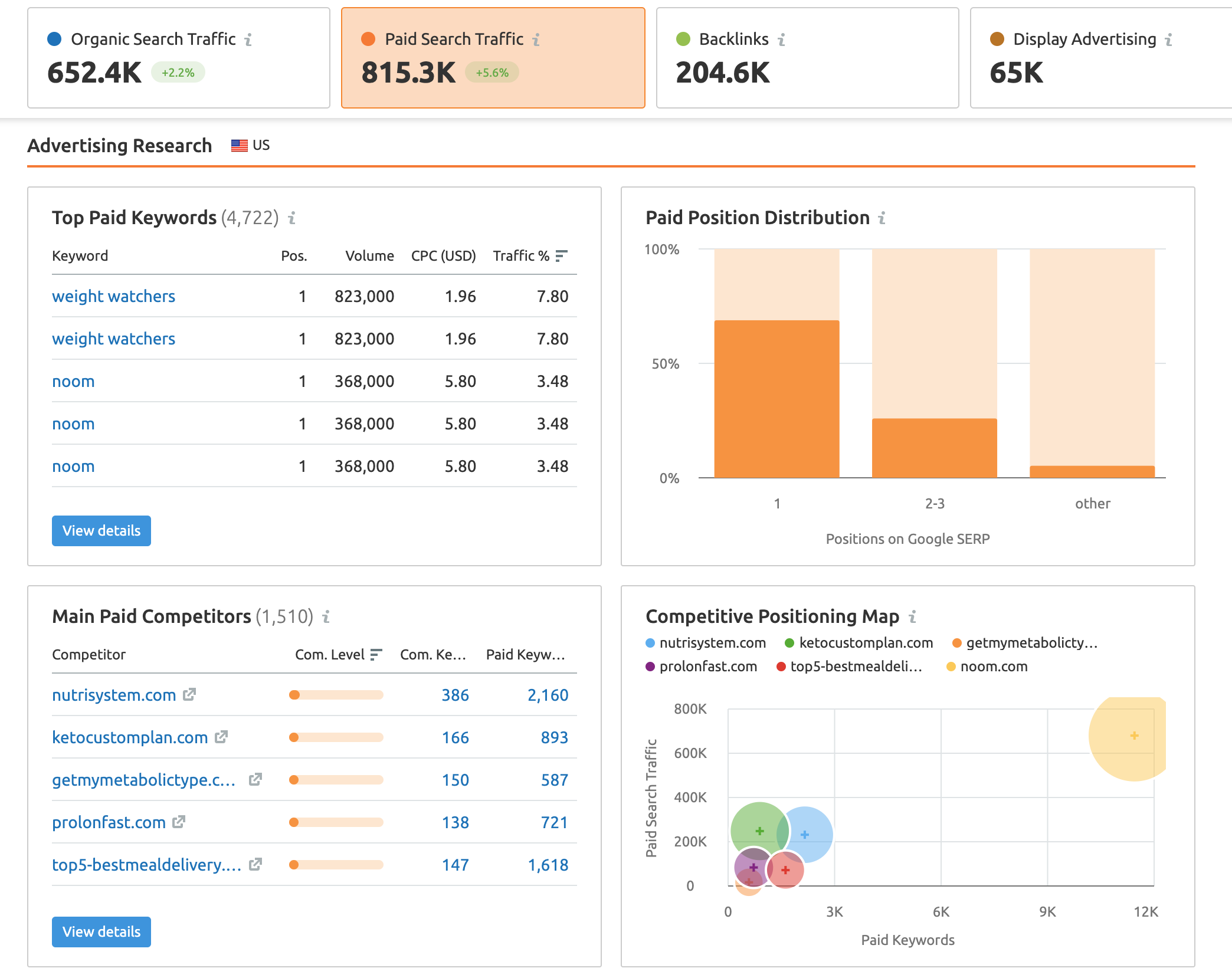Image resolution: width=1232 pixels, height=978 pixels.
Task: Open external link icon next to ketocustomplan.com
Action: (221, 737)
